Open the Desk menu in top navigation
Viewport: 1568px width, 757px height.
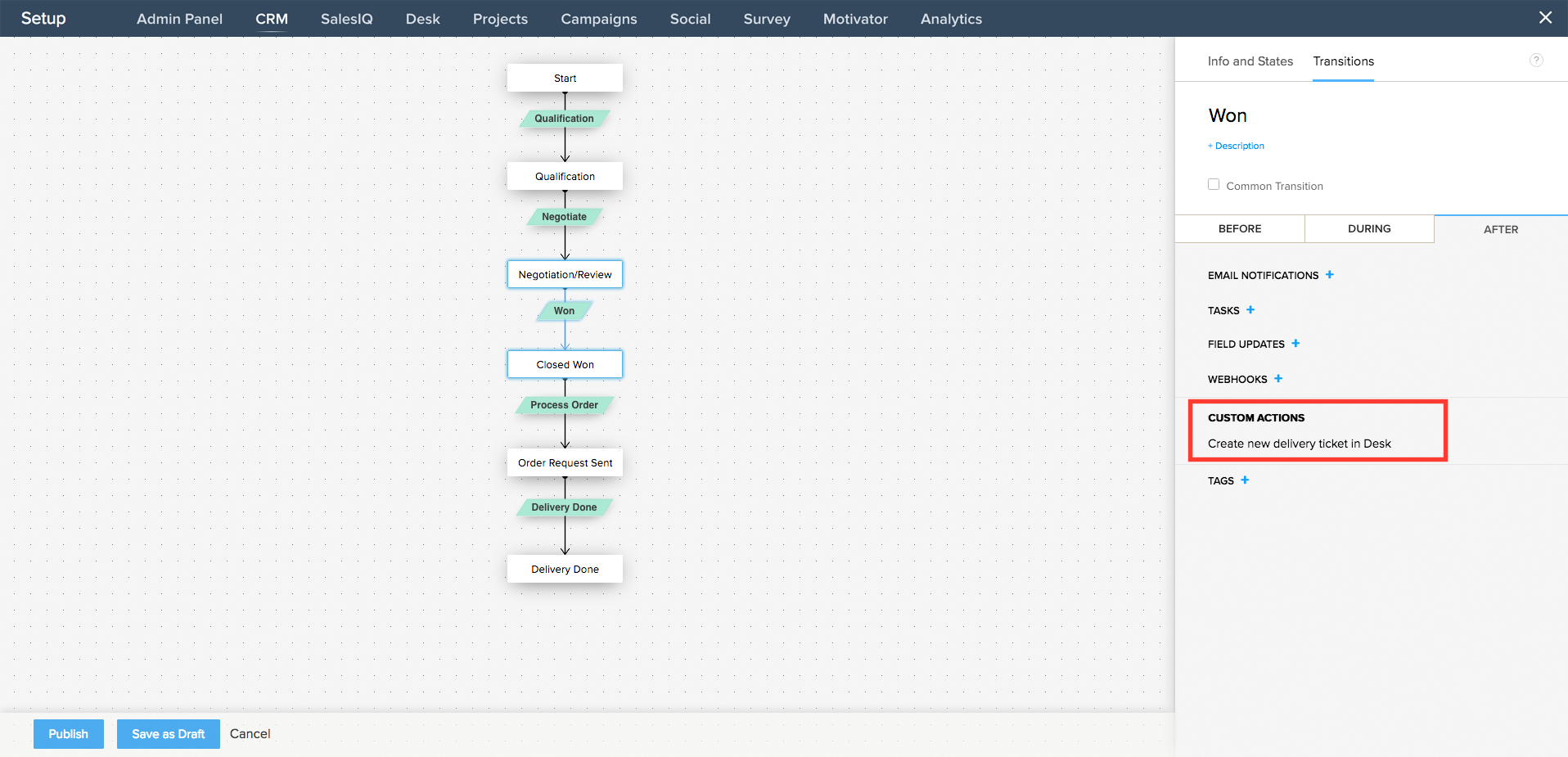tap(422, 19)
